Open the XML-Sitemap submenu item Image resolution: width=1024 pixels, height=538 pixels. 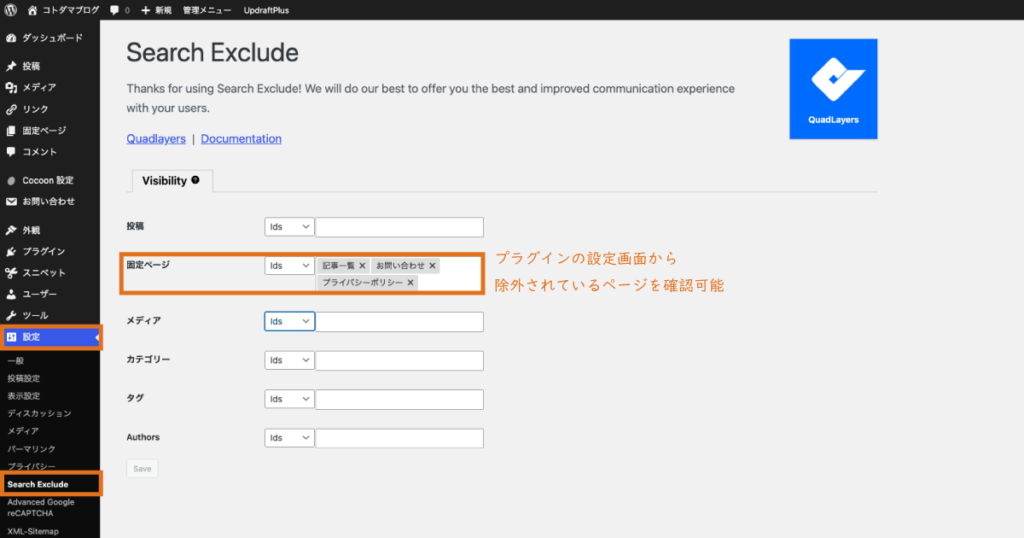point(33,531)
